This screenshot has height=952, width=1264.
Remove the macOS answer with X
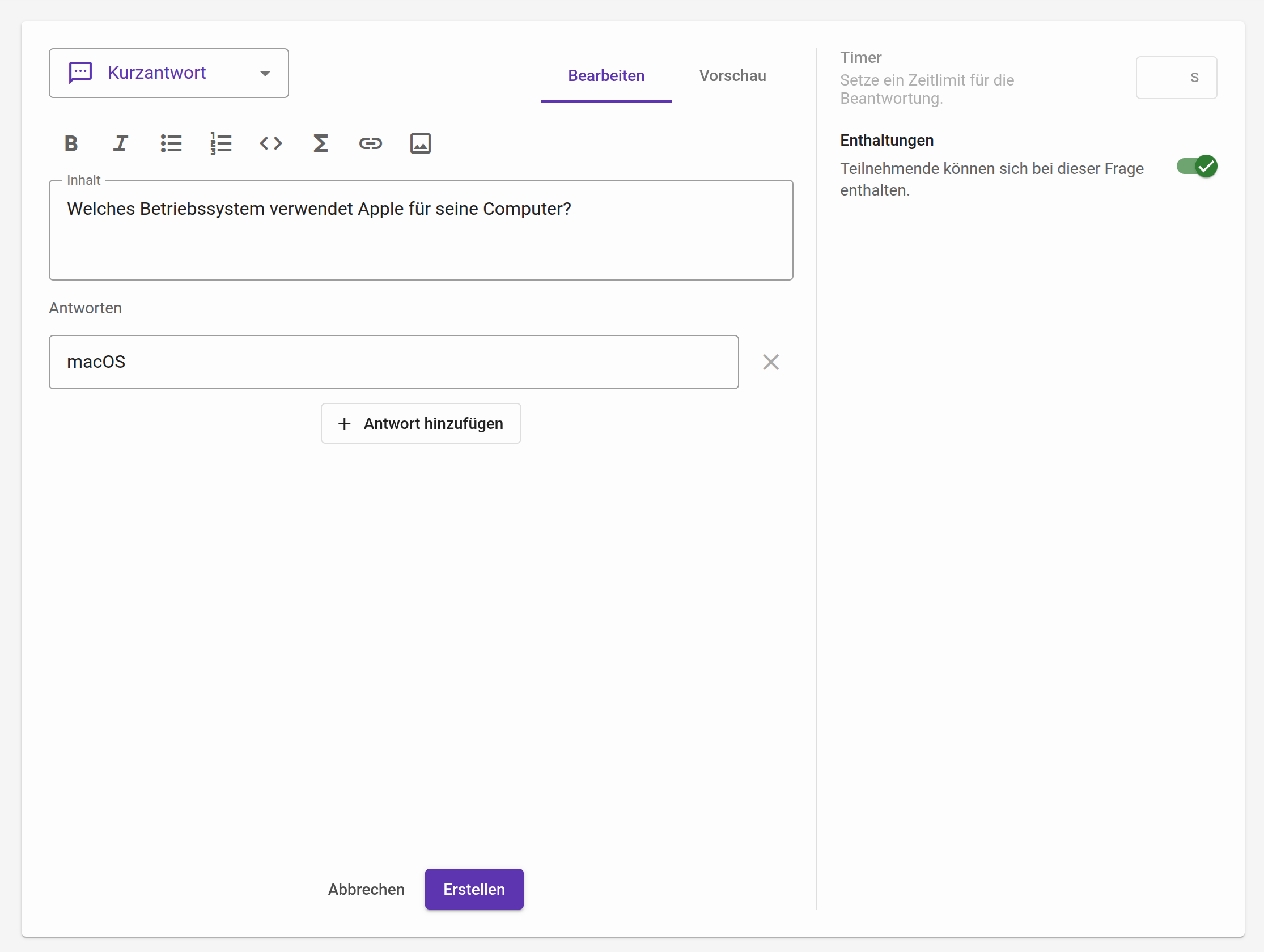tap(771, 362)
